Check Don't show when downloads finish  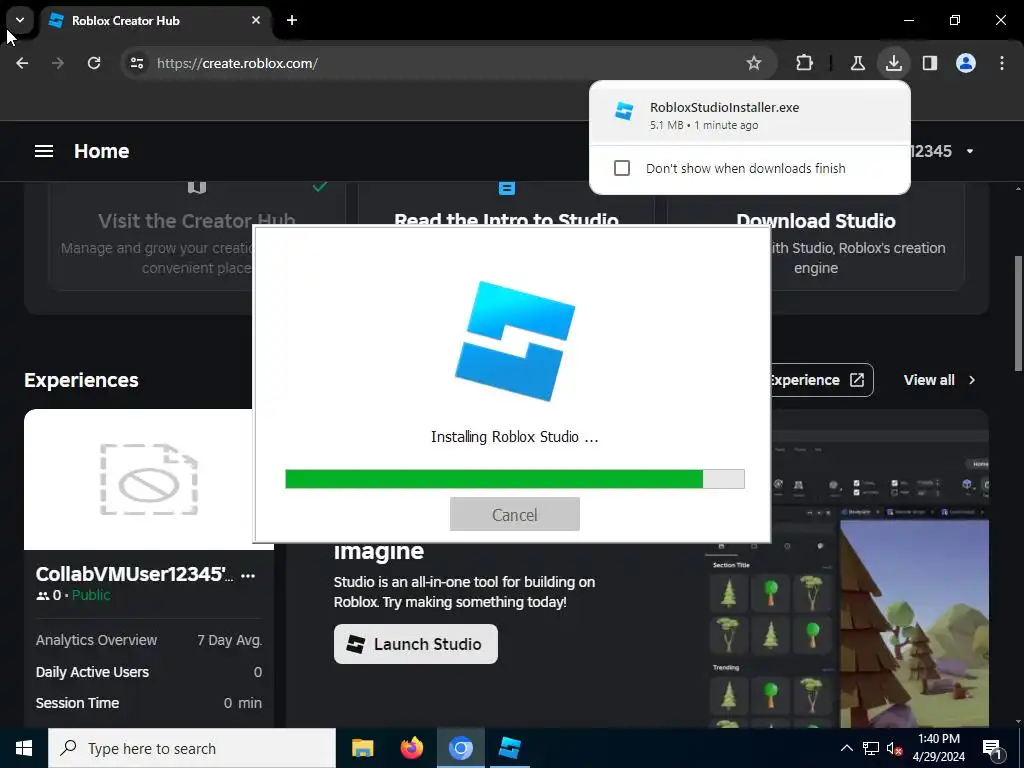tap(622, 168)
